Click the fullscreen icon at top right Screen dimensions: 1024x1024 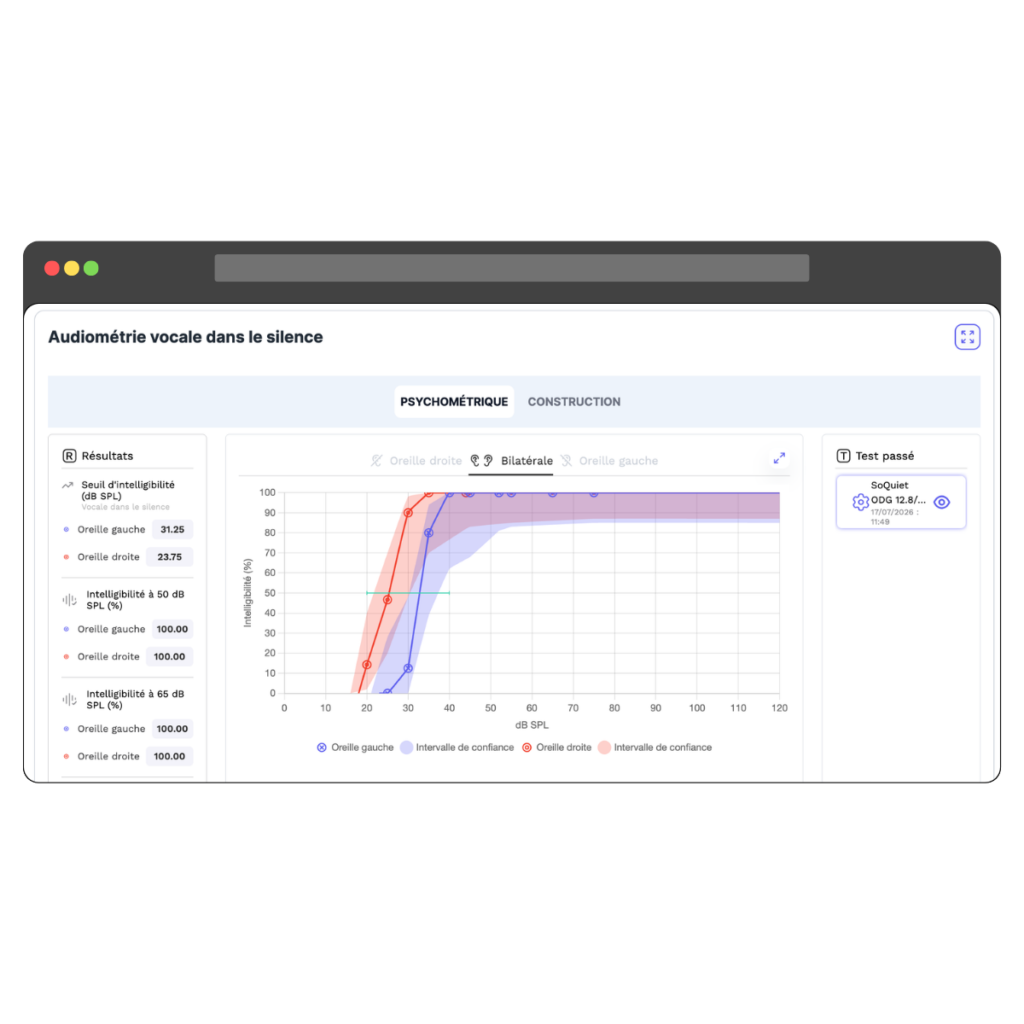click(967, 337)
